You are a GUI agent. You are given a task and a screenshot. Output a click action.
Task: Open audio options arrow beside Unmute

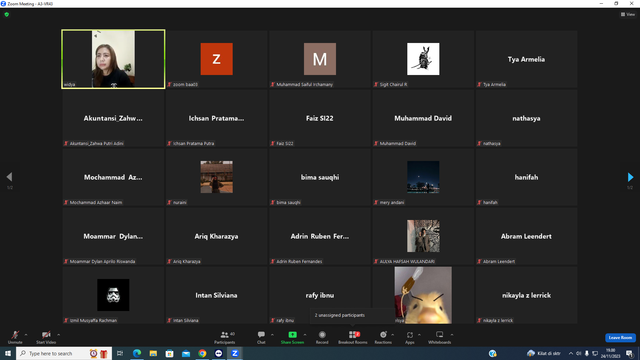[x=26, y=335]
